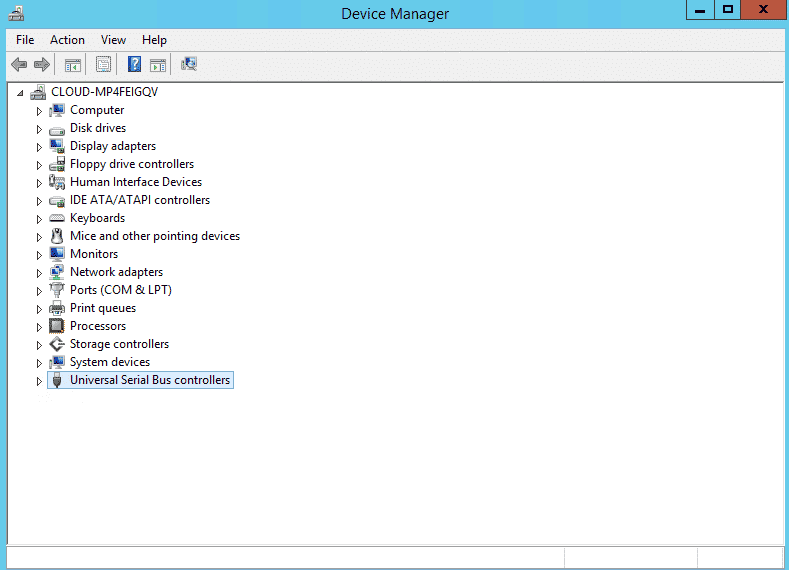Click the Computer category icon
Screen dimensions: 789x570
pyautogui.click(x=57, y=110)
